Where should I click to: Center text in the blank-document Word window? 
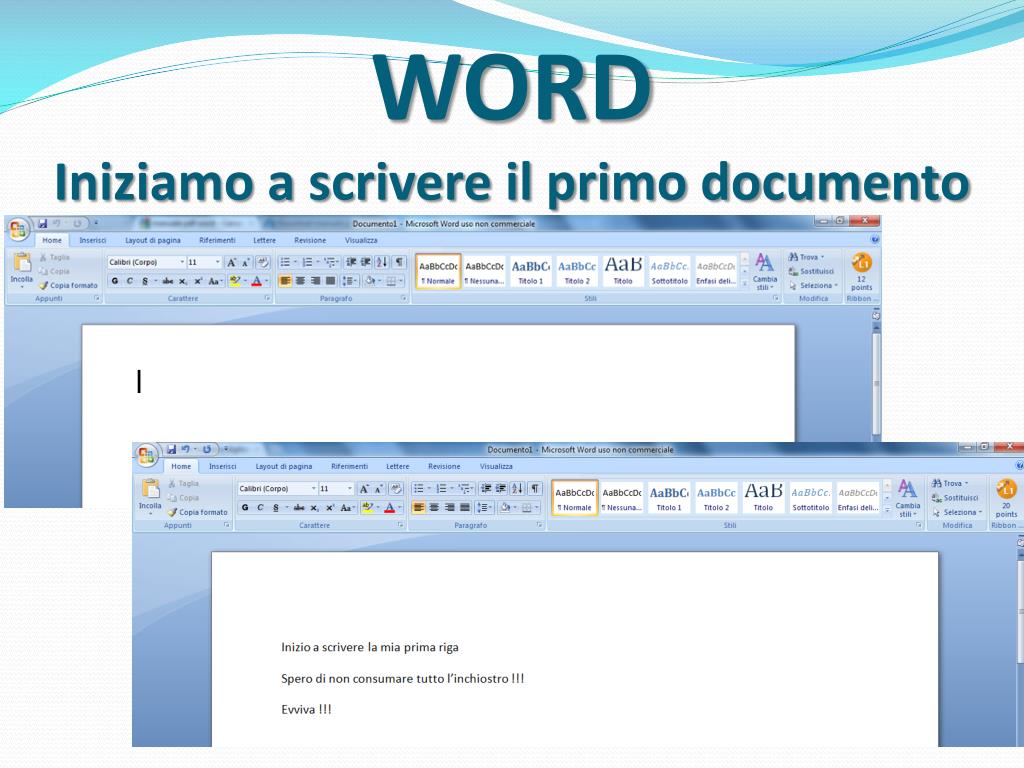300,281
